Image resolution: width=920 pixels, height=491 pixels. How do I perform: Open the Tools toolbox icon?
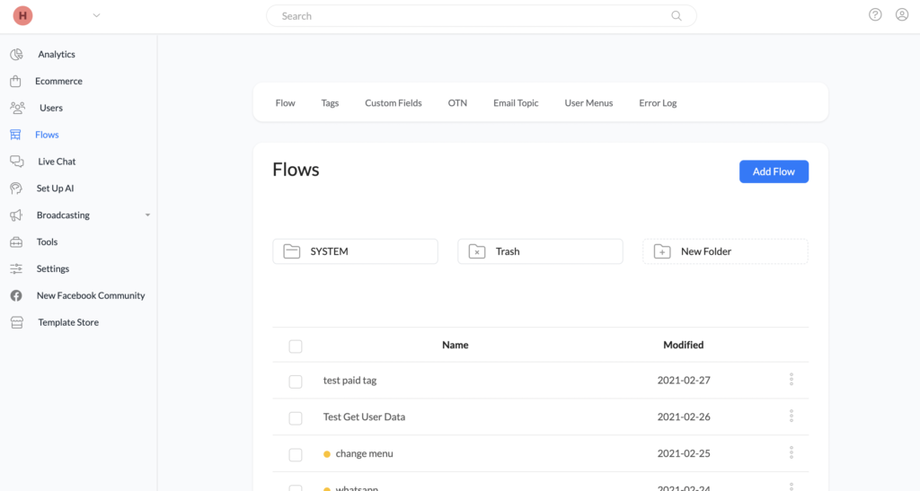coord(16,242)
